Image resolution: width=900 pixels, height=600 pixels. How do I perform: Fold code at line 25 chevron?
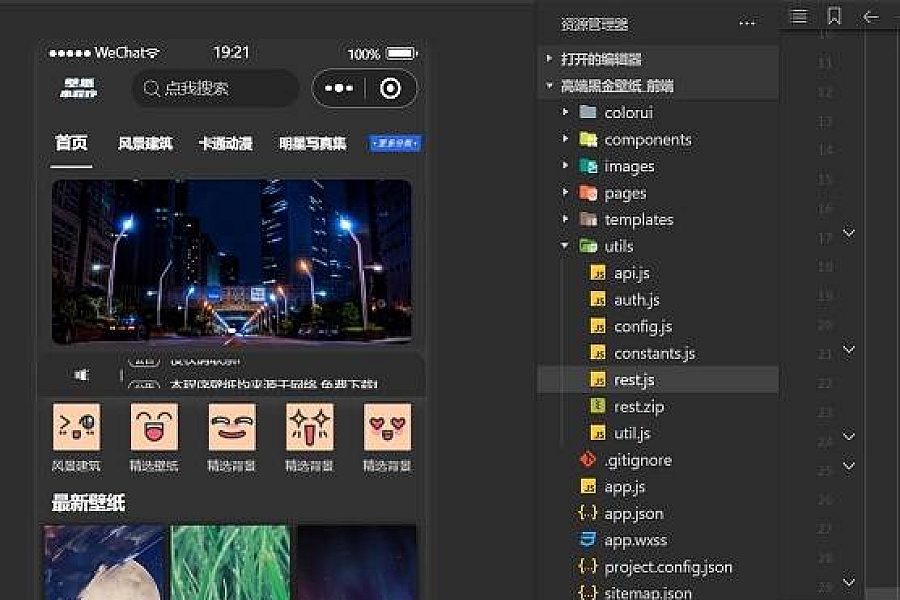click(x=849, y=466)
